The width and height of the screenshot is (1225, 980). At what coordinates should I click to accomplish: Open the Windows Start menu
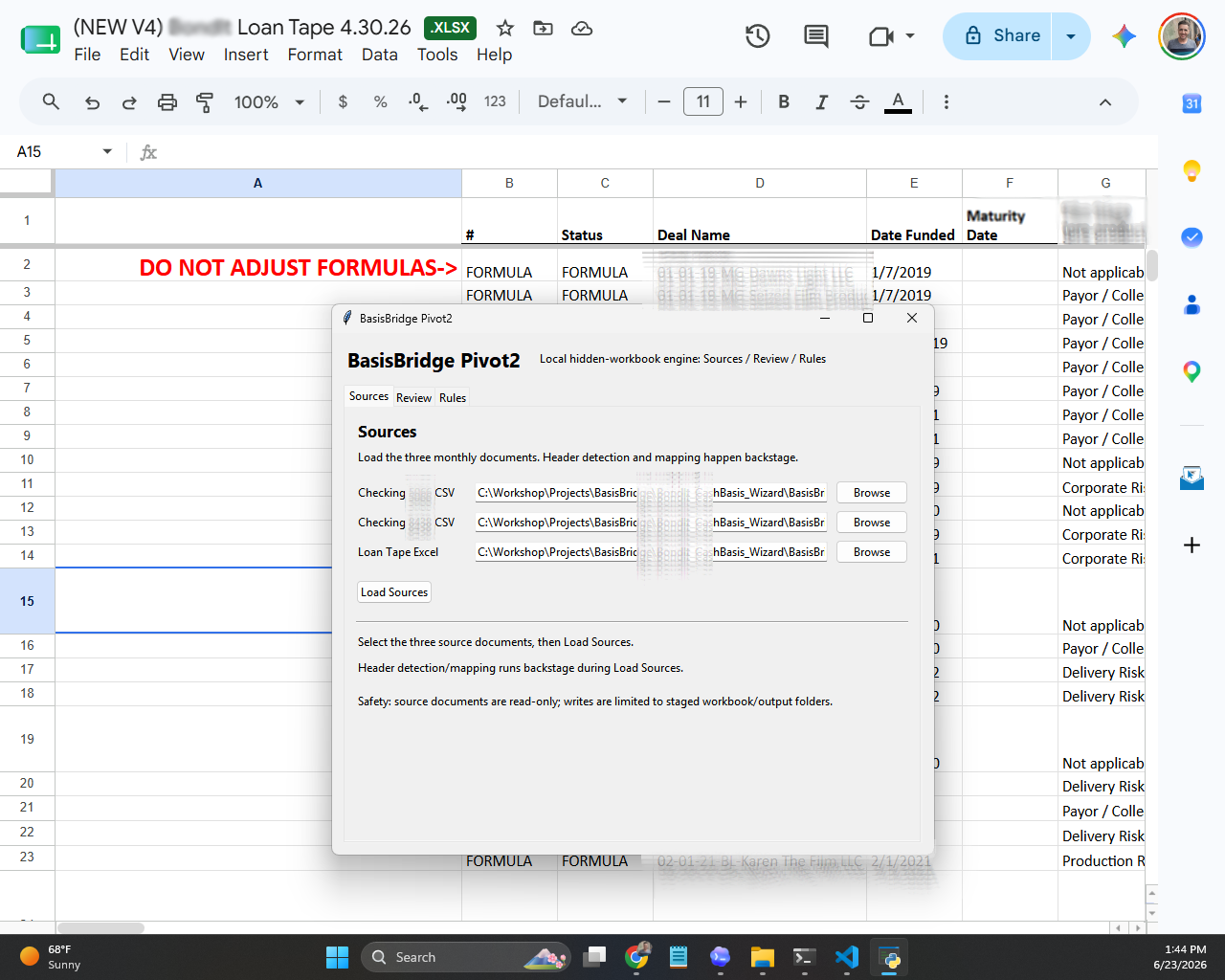(x=337, y=957)
